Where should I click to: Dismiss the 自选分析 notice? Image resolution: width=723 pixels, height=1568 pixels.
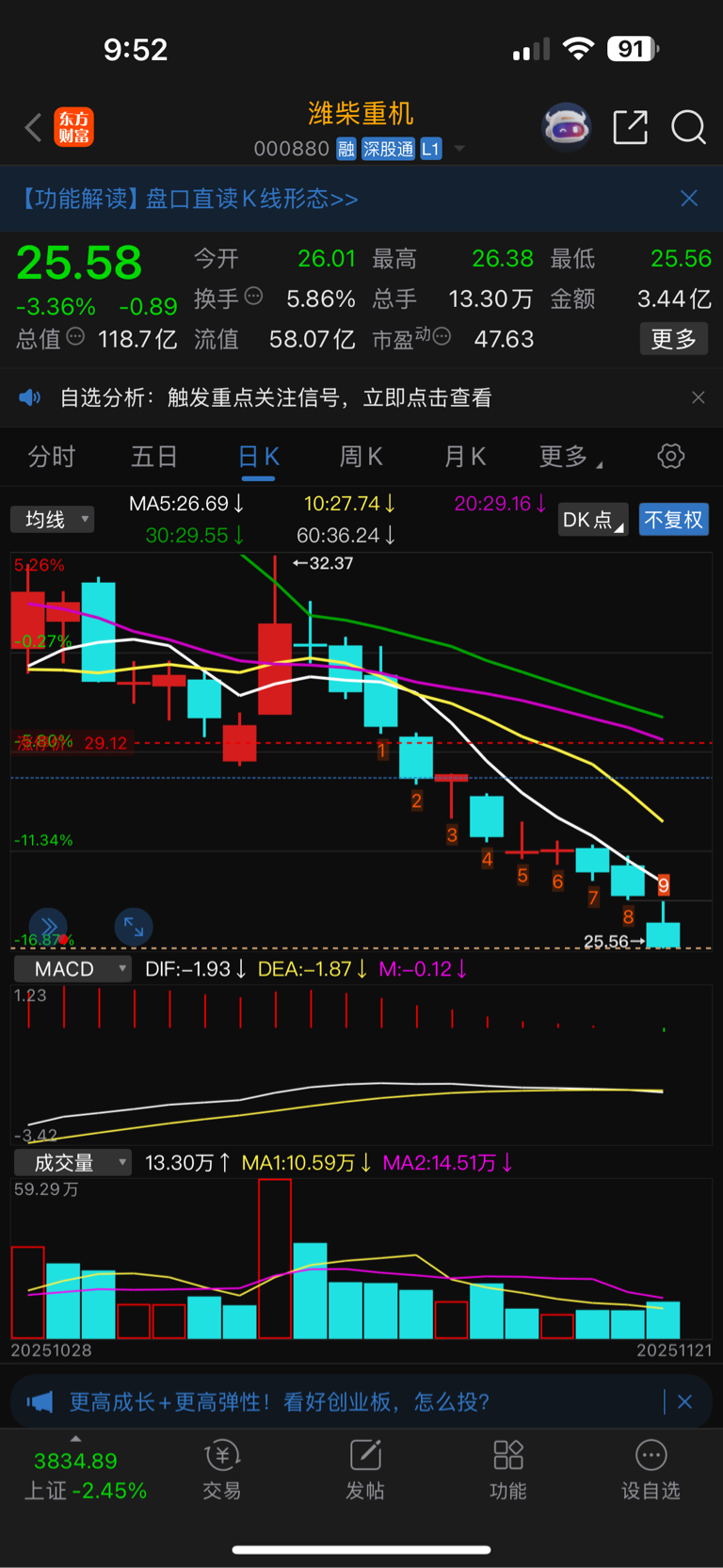tap(699, 397)
